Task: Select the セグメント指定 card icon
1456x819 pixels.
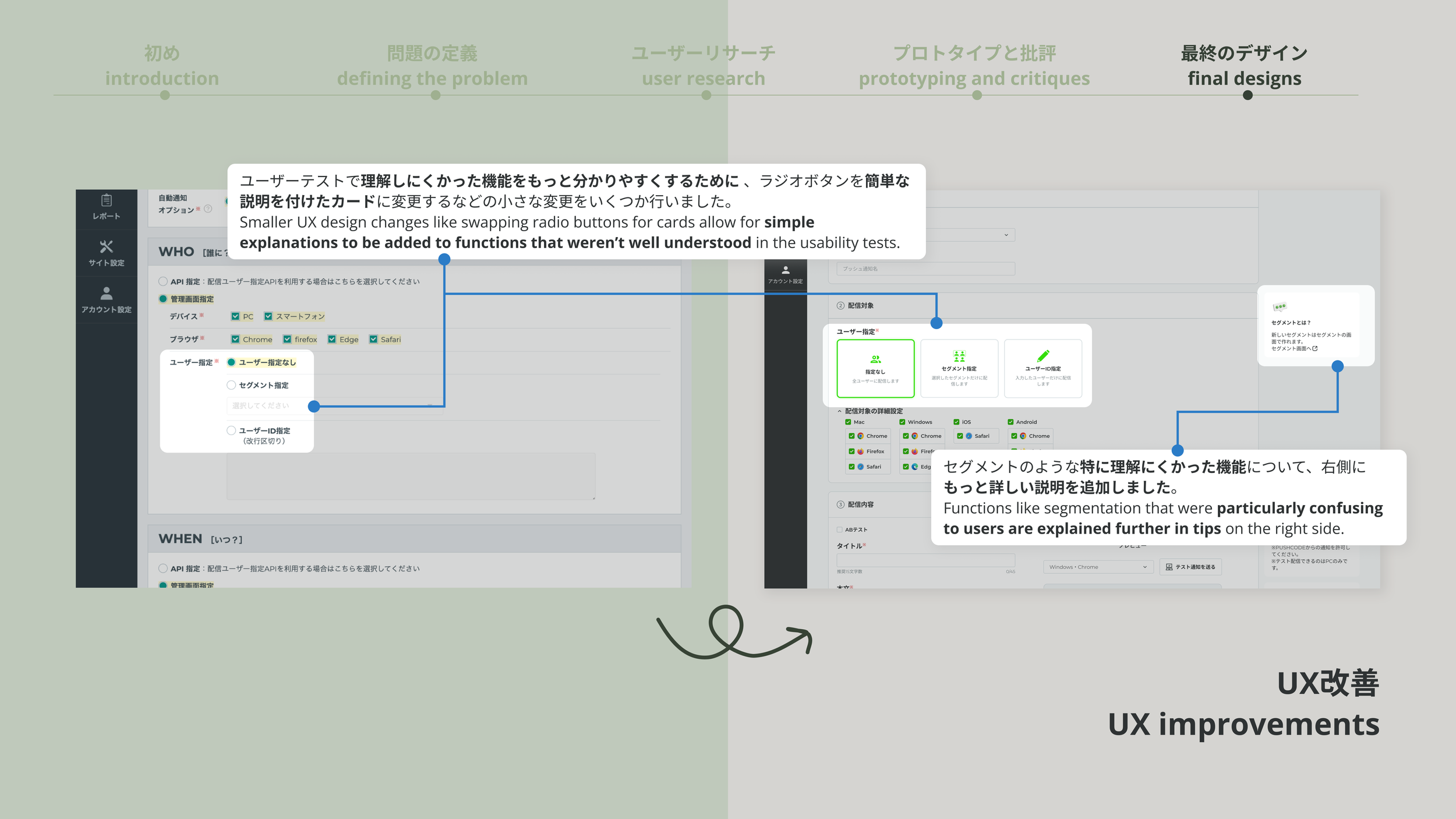Action: coord(959,356)
